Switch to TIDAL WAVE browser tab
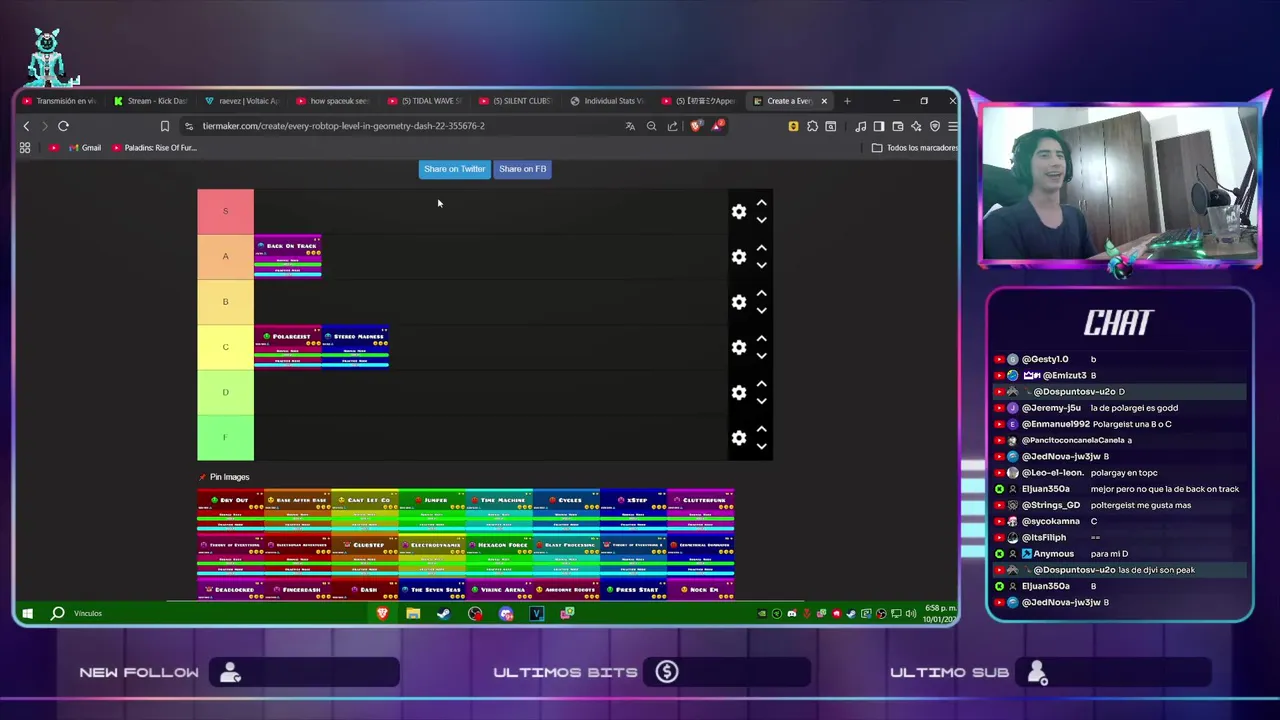Screen dimensions: 1280x720 click(424, 101)
